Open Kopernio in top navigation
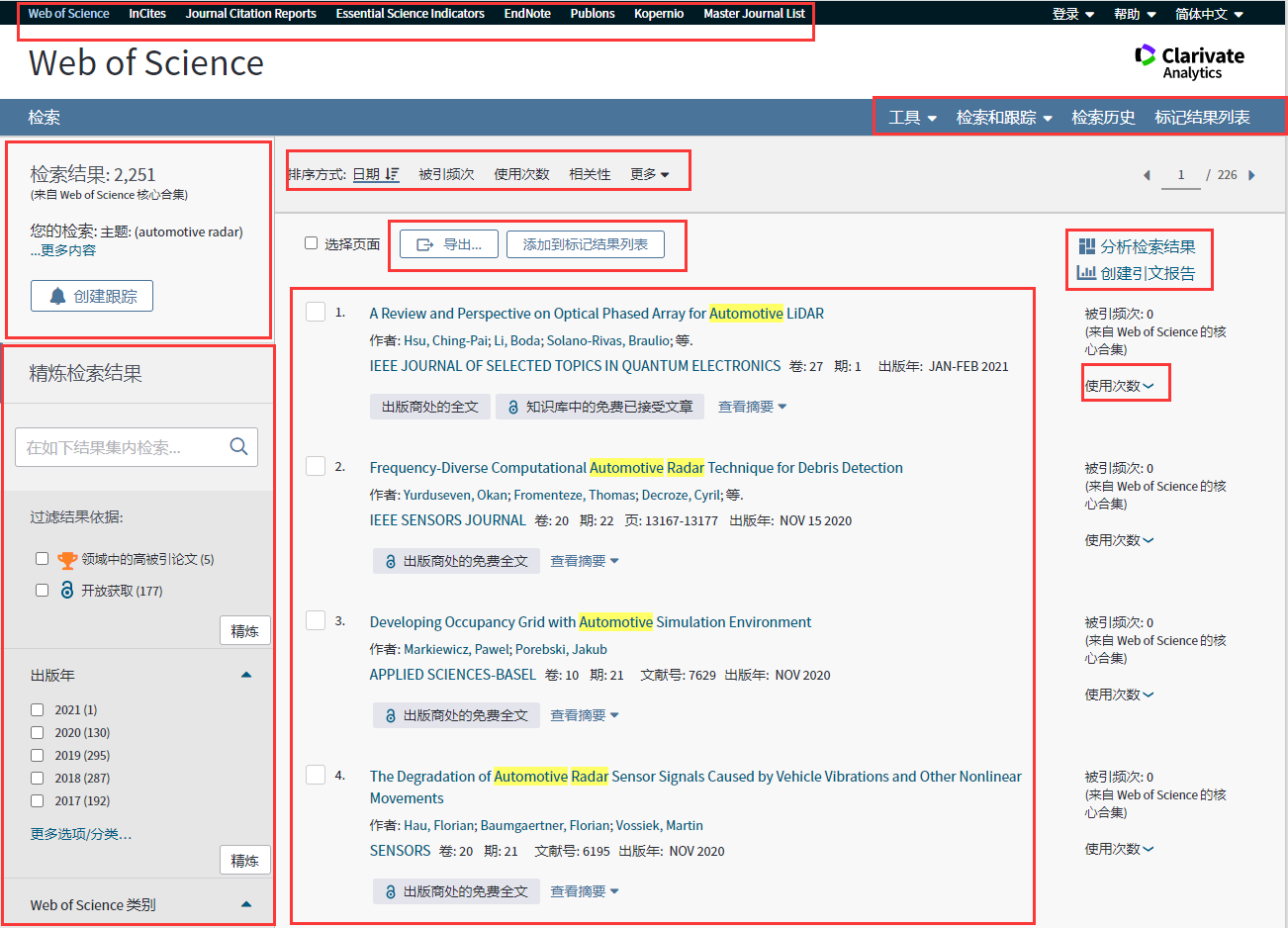1288x928 pixels. click(659, 14)
